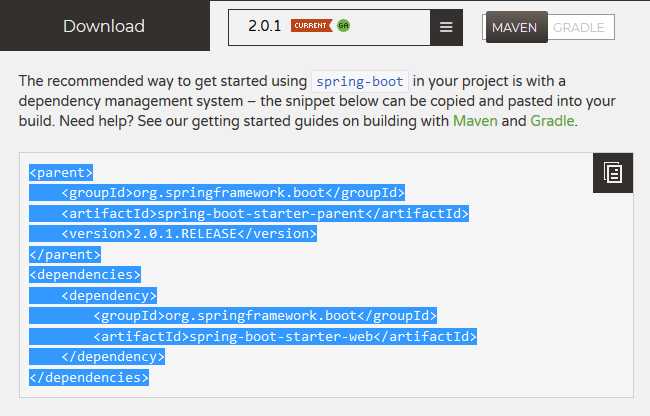Click the spring-boot inline code label
The height and width of the screenshot is (416, 650).
359,81
